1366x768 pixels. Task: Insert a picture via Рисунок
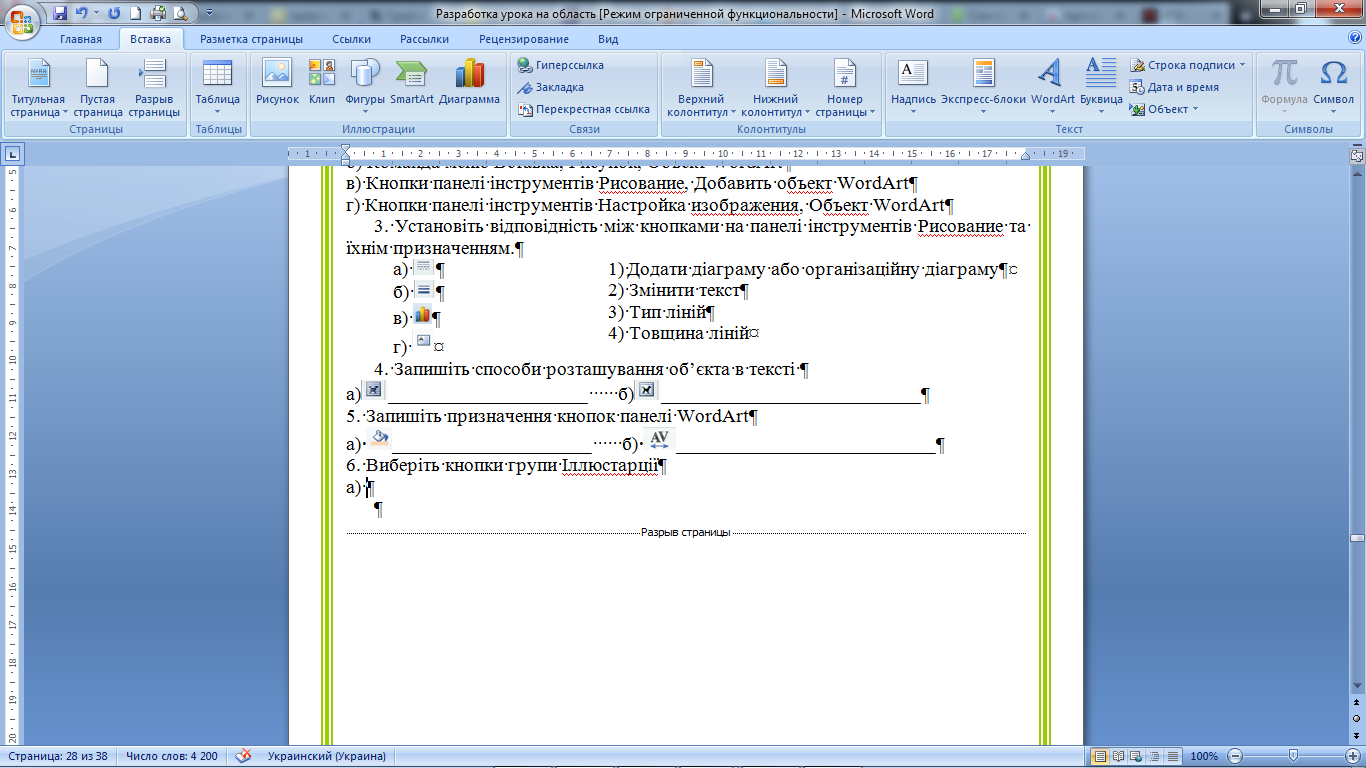click(x=277, y=83)
